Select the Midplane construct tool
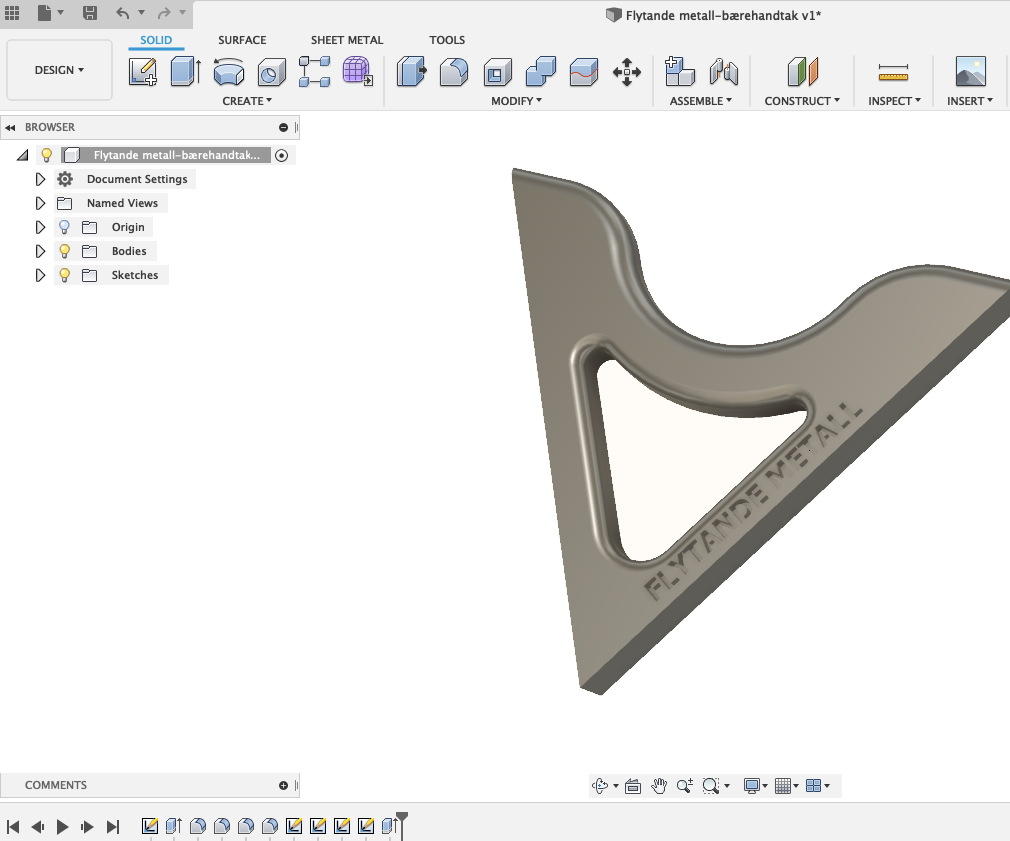Viewport: 1010px width, 841px height. tap(803, 71)
